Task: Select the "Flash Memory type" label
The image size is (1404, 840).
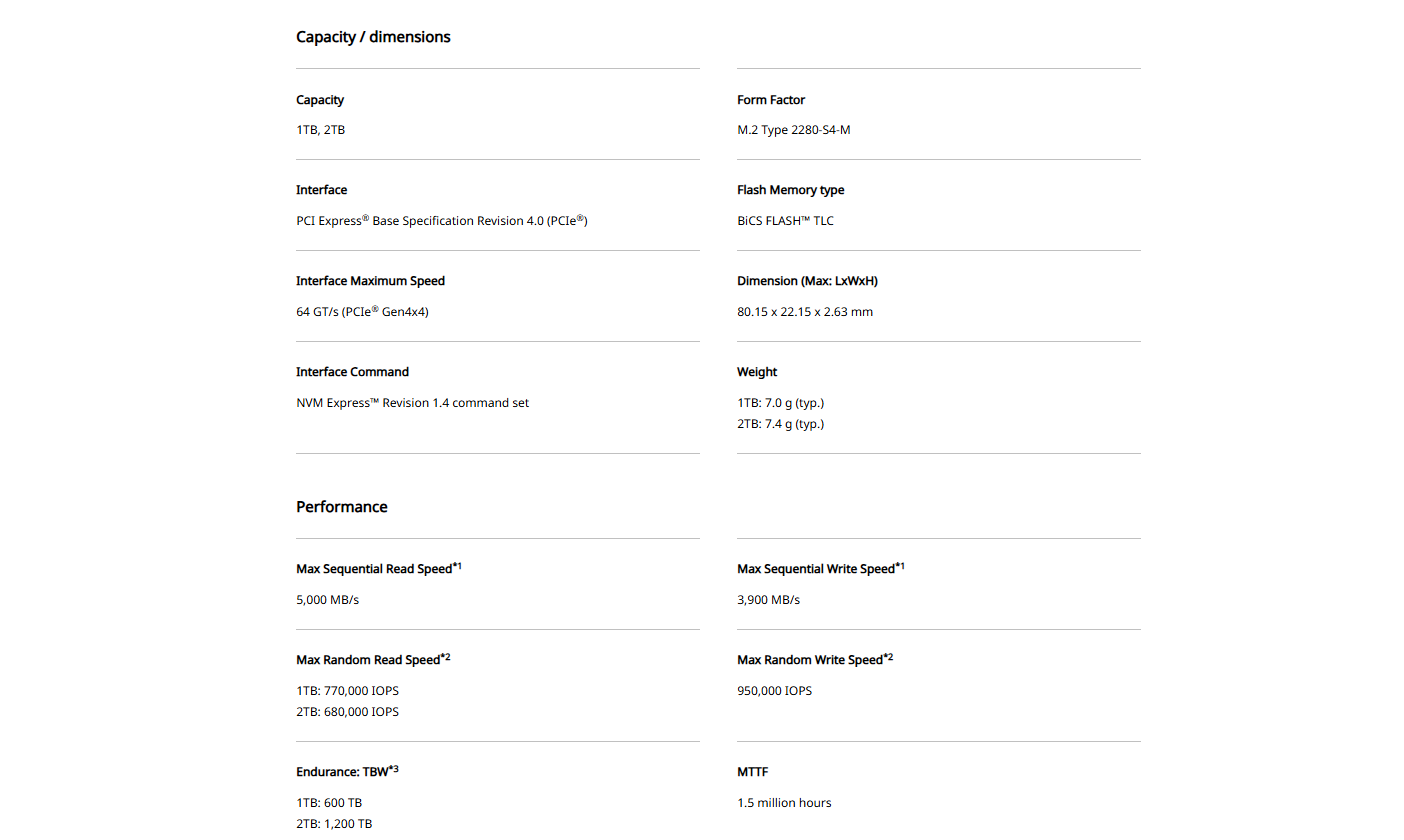Action: [790, 190]
